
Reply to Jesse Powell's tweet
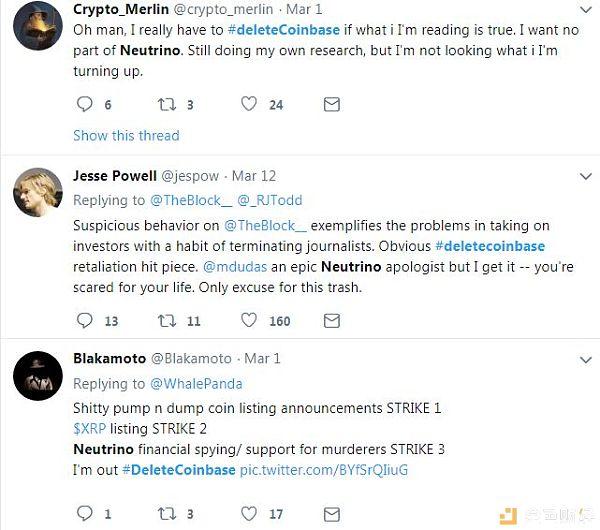click(84, 320)
